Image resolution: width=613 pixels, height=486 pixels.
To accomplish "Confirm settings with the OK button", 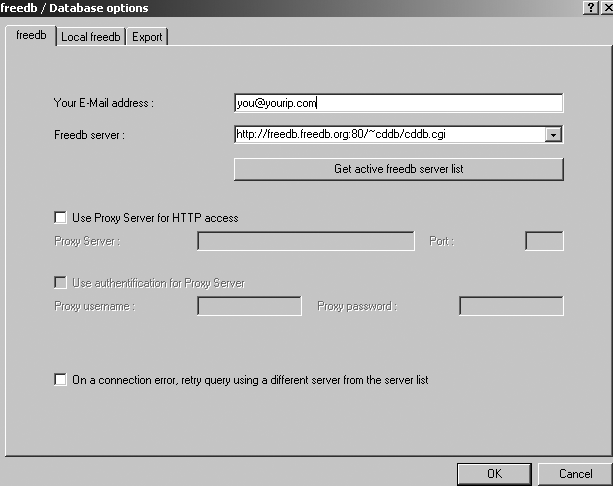I will coord(494,474).
